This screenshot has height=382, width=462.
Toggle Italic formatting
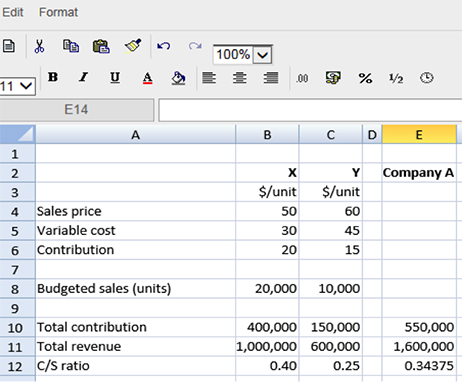(x=84, y=77)
